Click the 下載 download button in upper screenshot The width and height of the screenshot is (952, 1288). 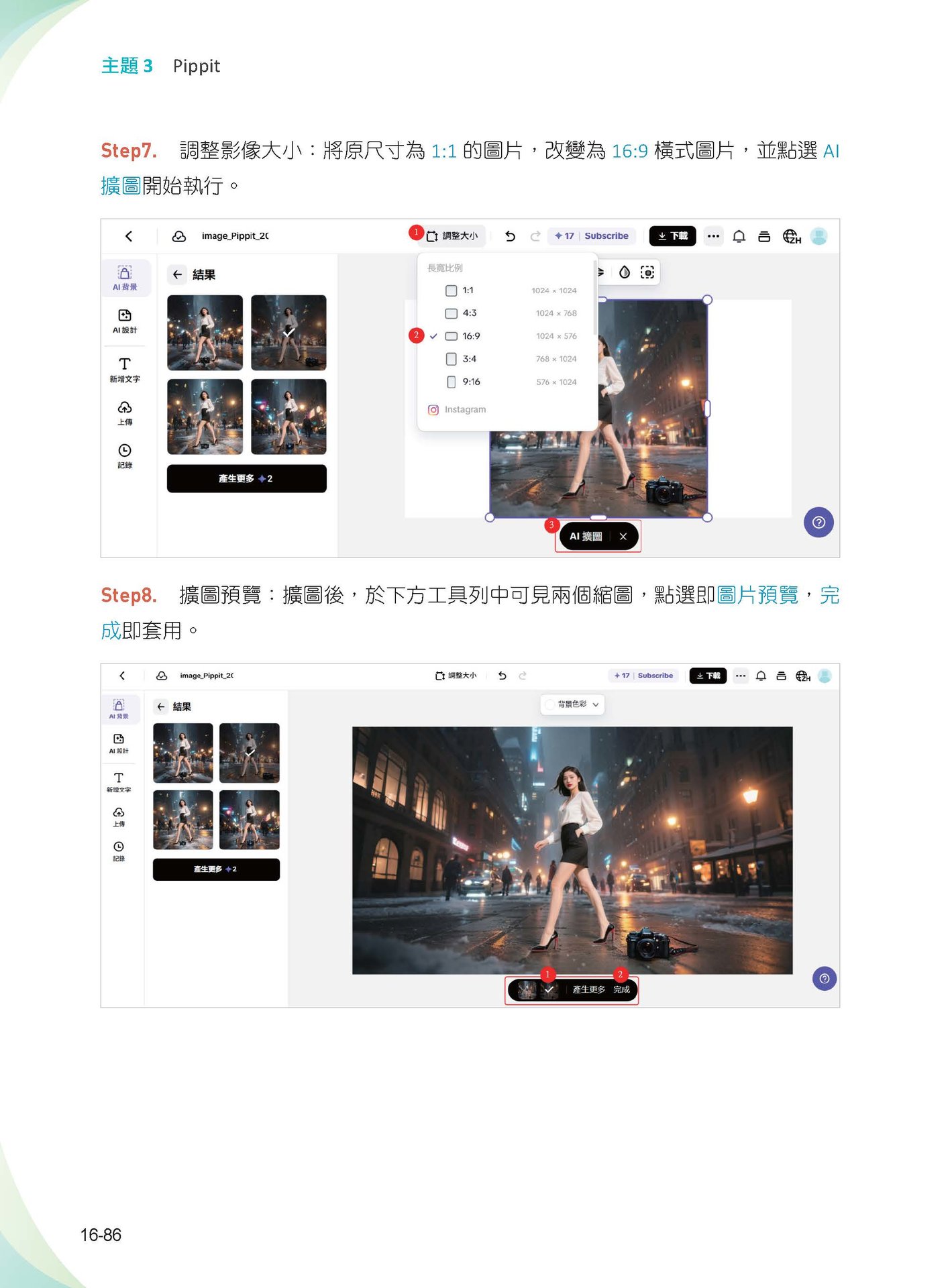673,236
